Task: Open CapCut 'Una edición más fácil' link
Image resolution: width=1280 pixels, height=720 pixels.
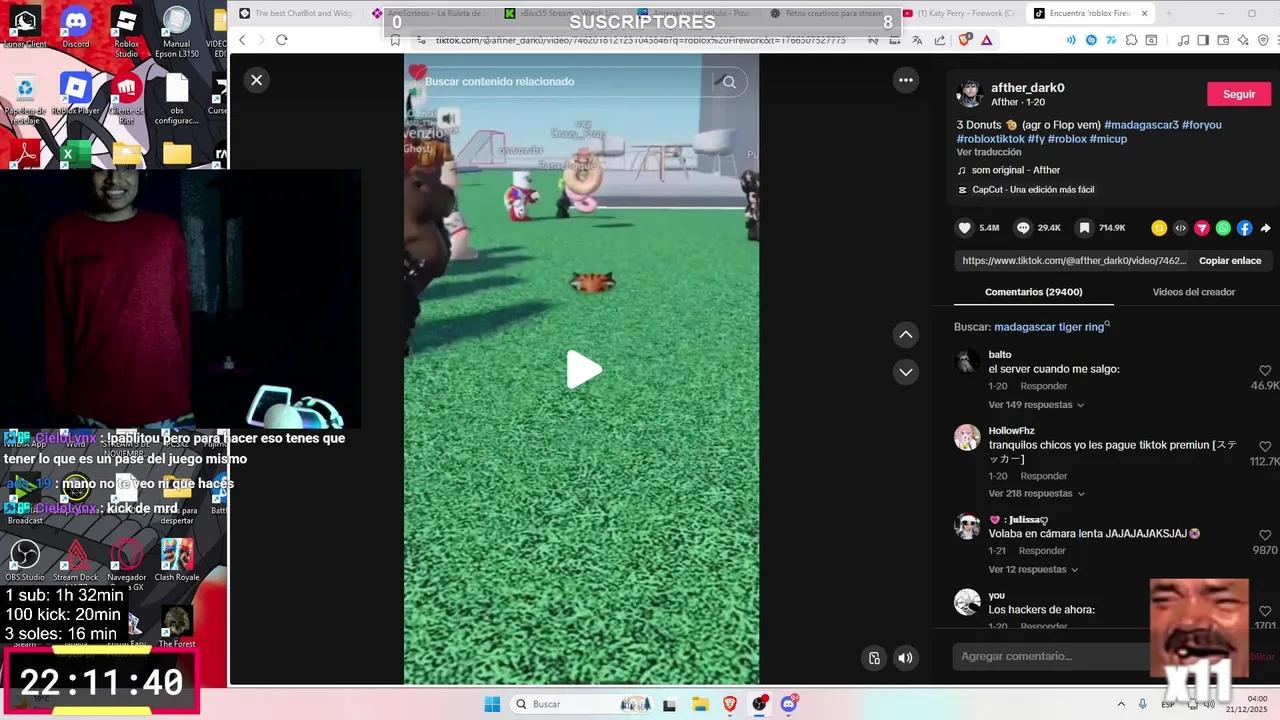Action: click(1026, 190)
